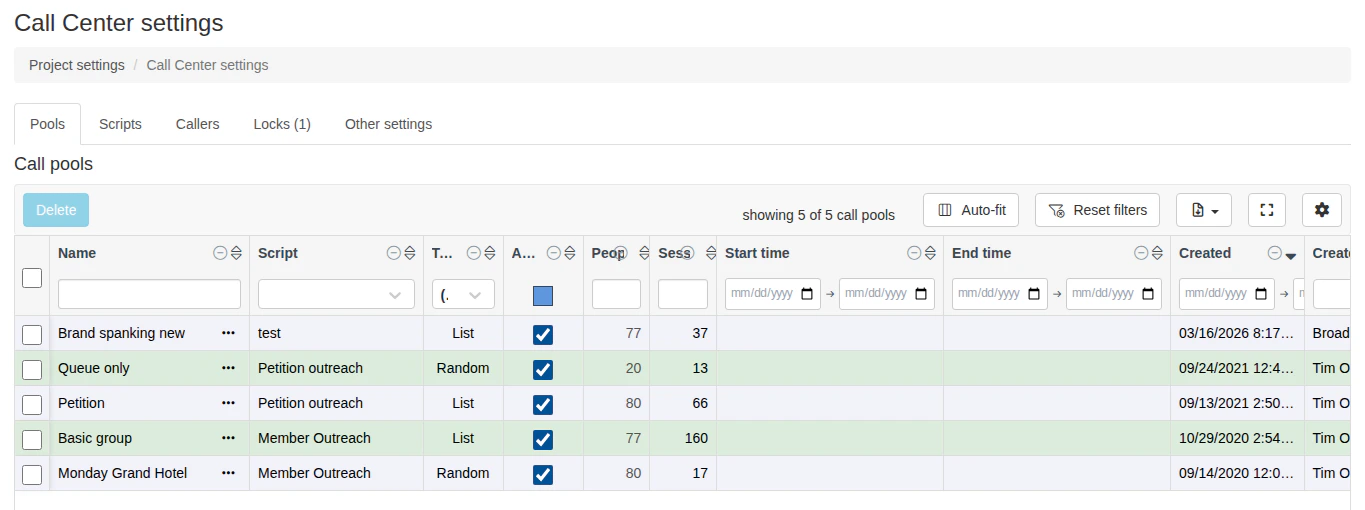Image resolution: width=1365 pixels, height=510 pixels.
Task: Click the Reset filters button
Action: [1097, 210]
